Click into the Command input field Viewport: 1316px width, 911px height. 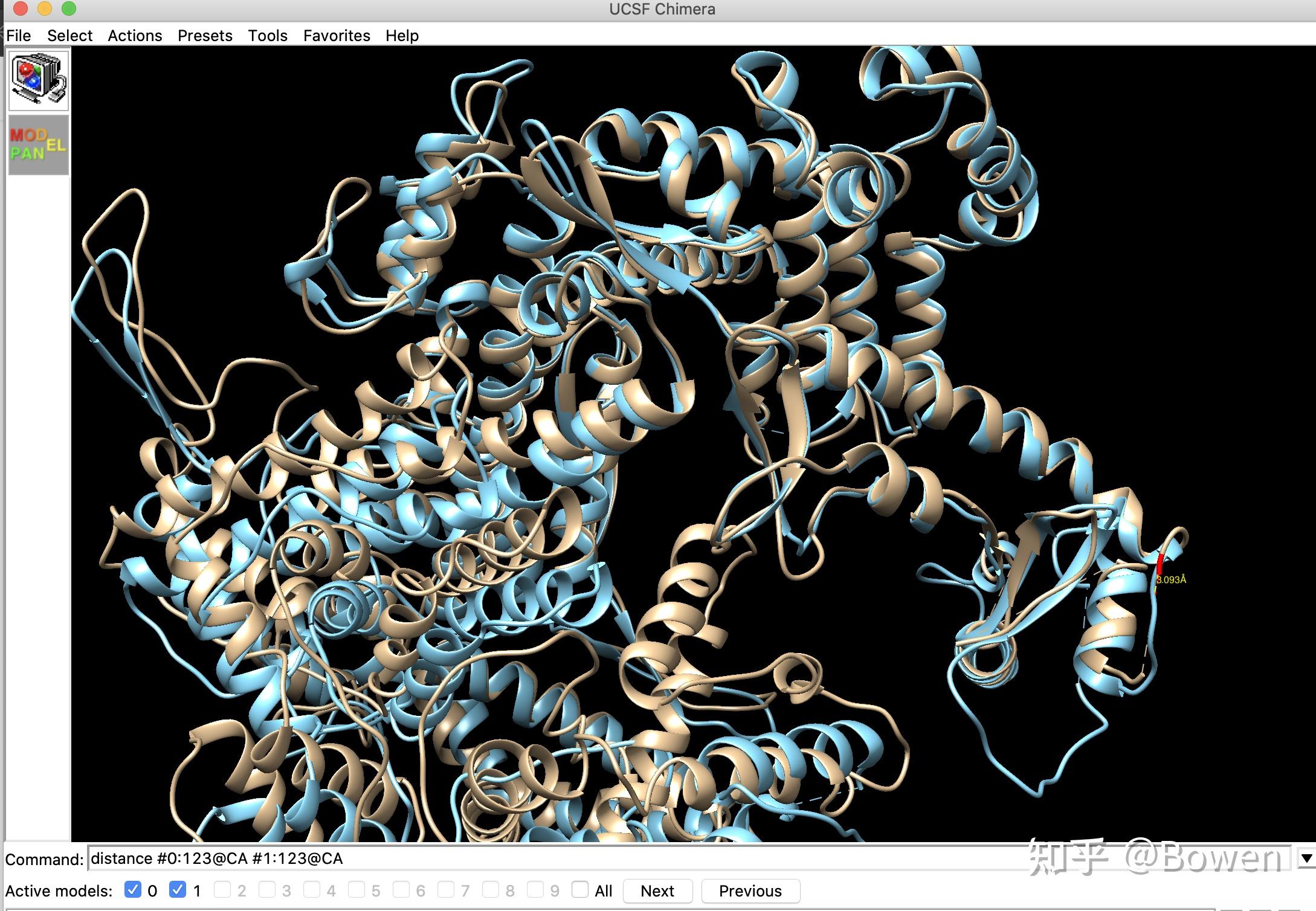(689, 858)
